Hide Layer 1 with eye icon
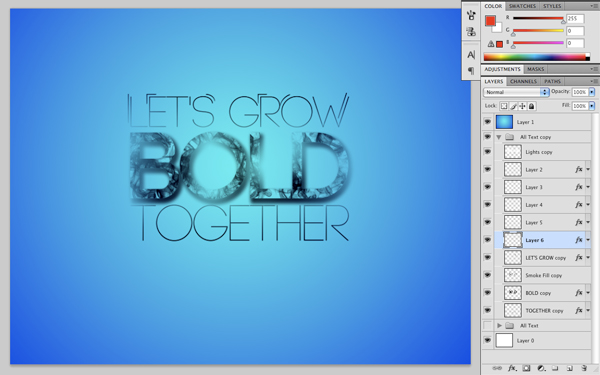This screenshot has height=375, width=600. point(488,122)
